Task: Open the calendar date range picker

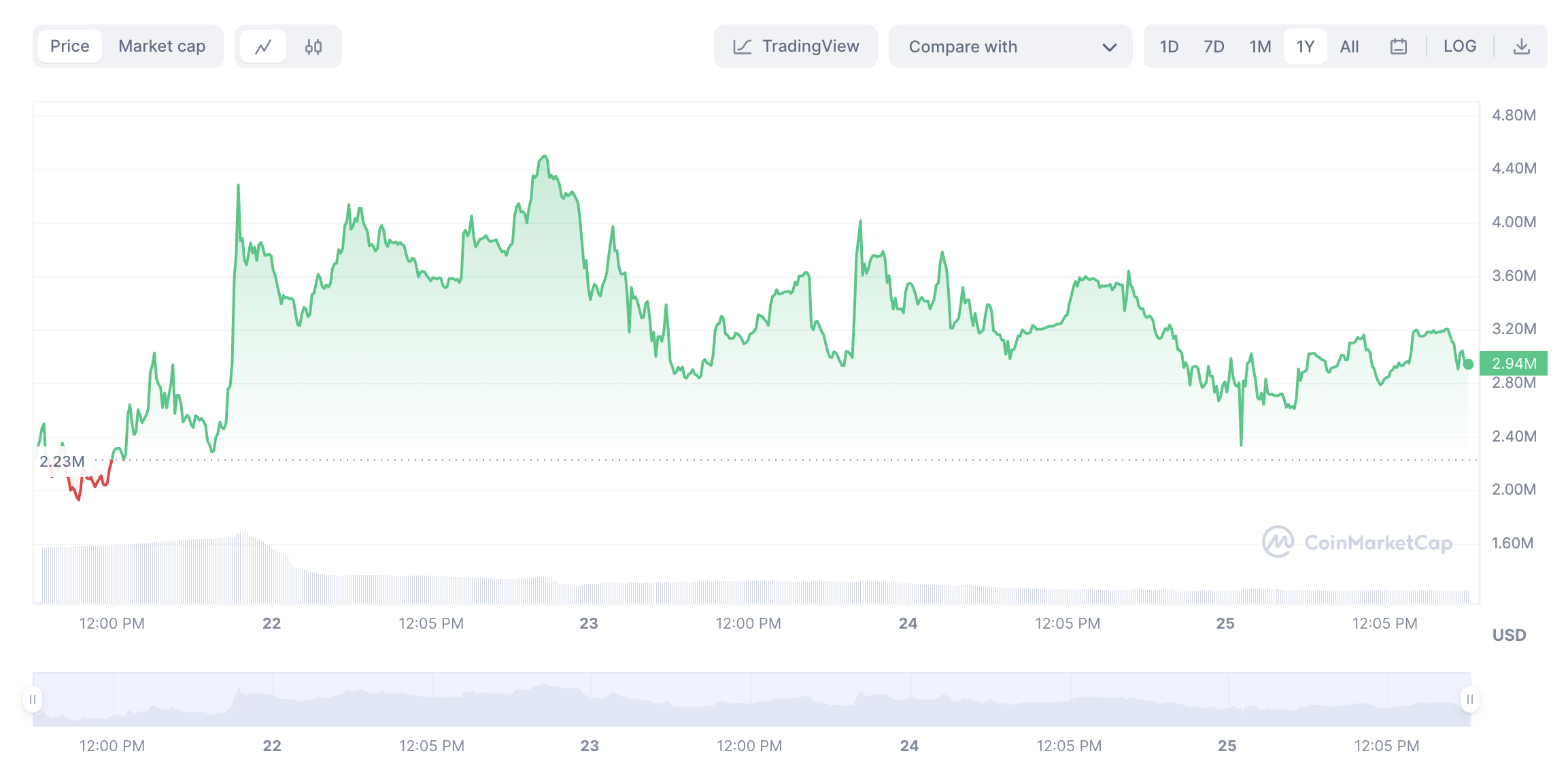Action: [1398, 47]
